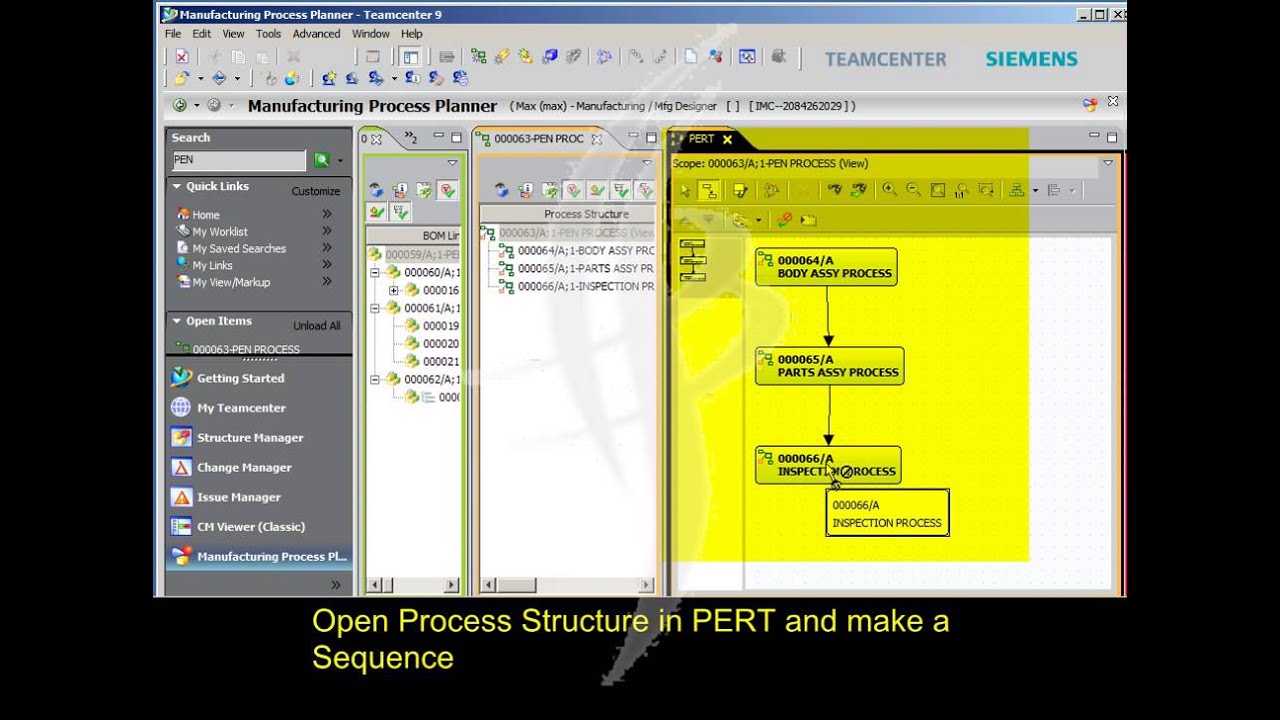The image size is (1280, 720).
Task: Toggle the create flow sequence tool in PERT
Action: (x=709, y=190)
